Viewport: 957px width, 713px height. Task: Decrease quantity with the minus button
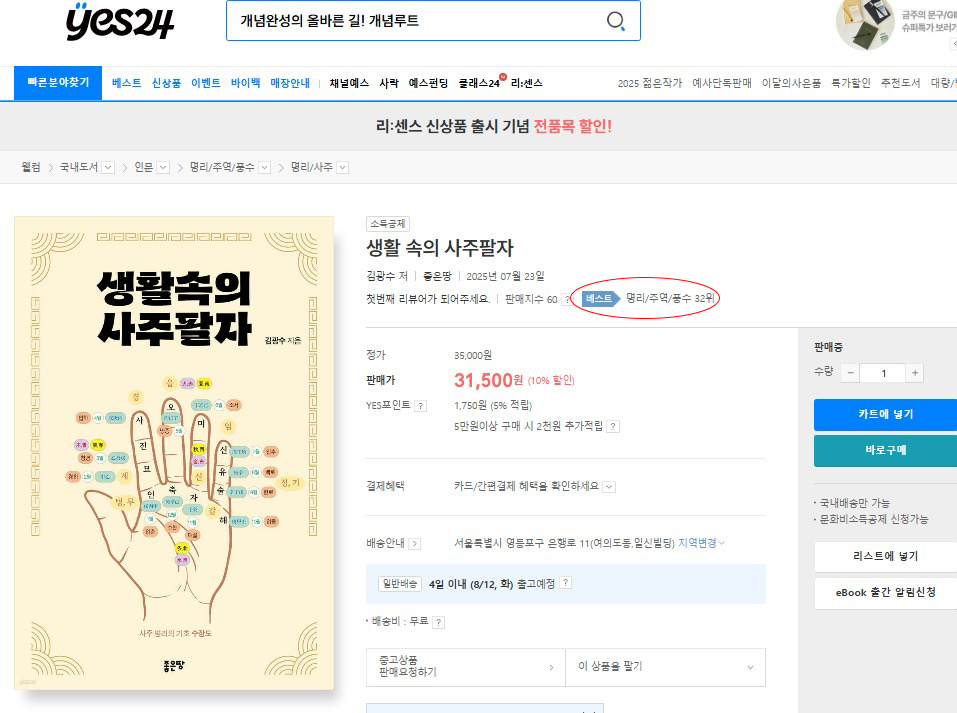(850, 373)
